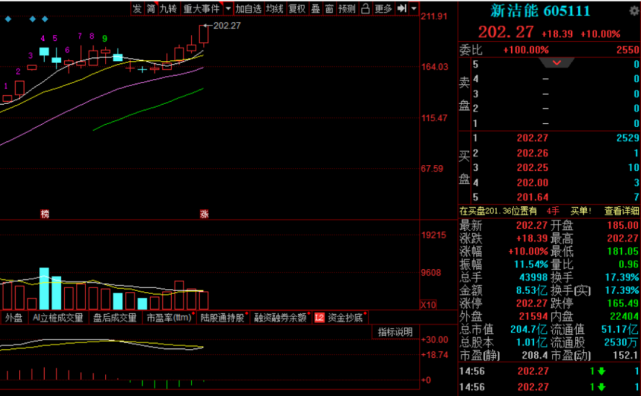Click the padlock lock icon

click(365, 9)
